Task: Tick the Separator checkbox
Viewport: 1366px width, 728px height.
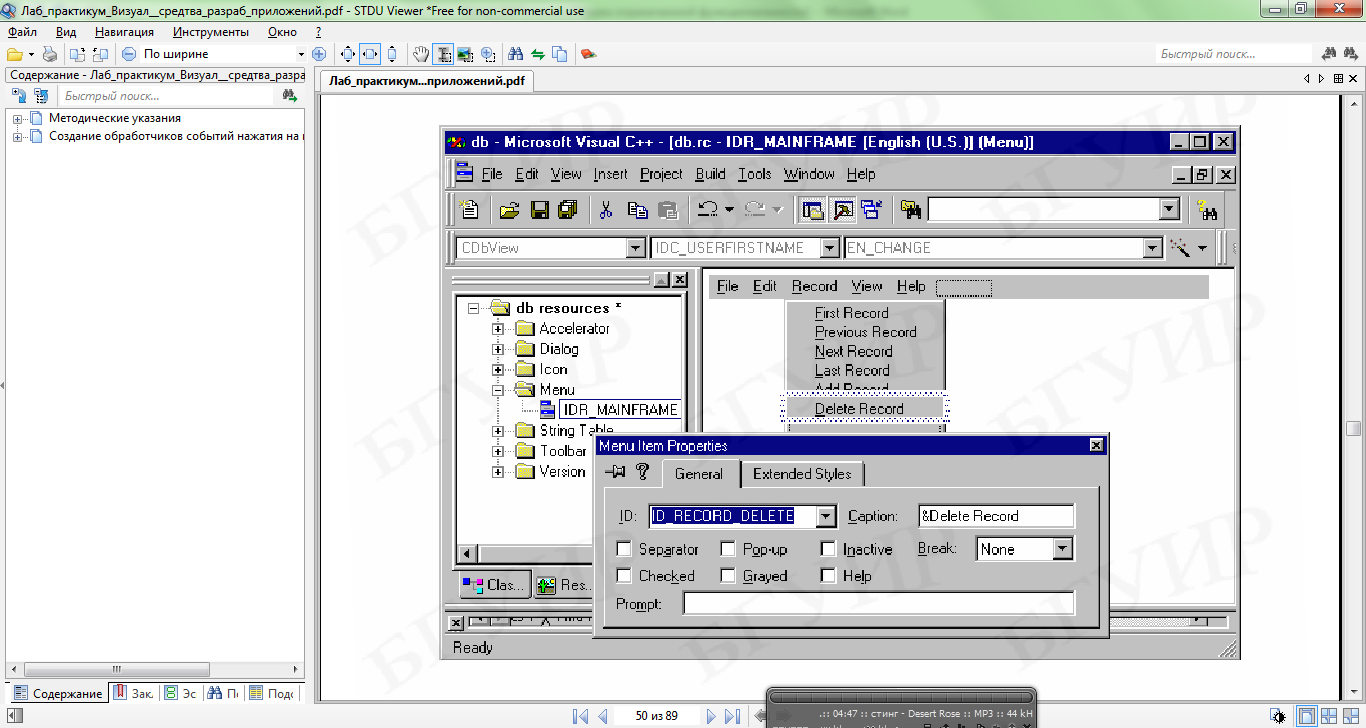Action: coord(624,549)
